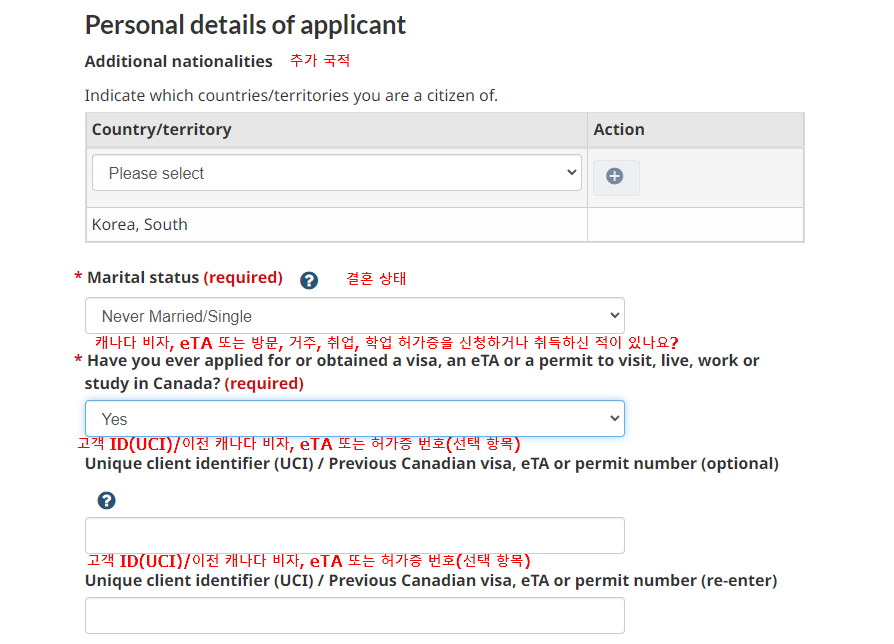This screenshot has height=644, width=894.
Task: Expand the Marital status dropdown
Action: (x=355, y=316)
